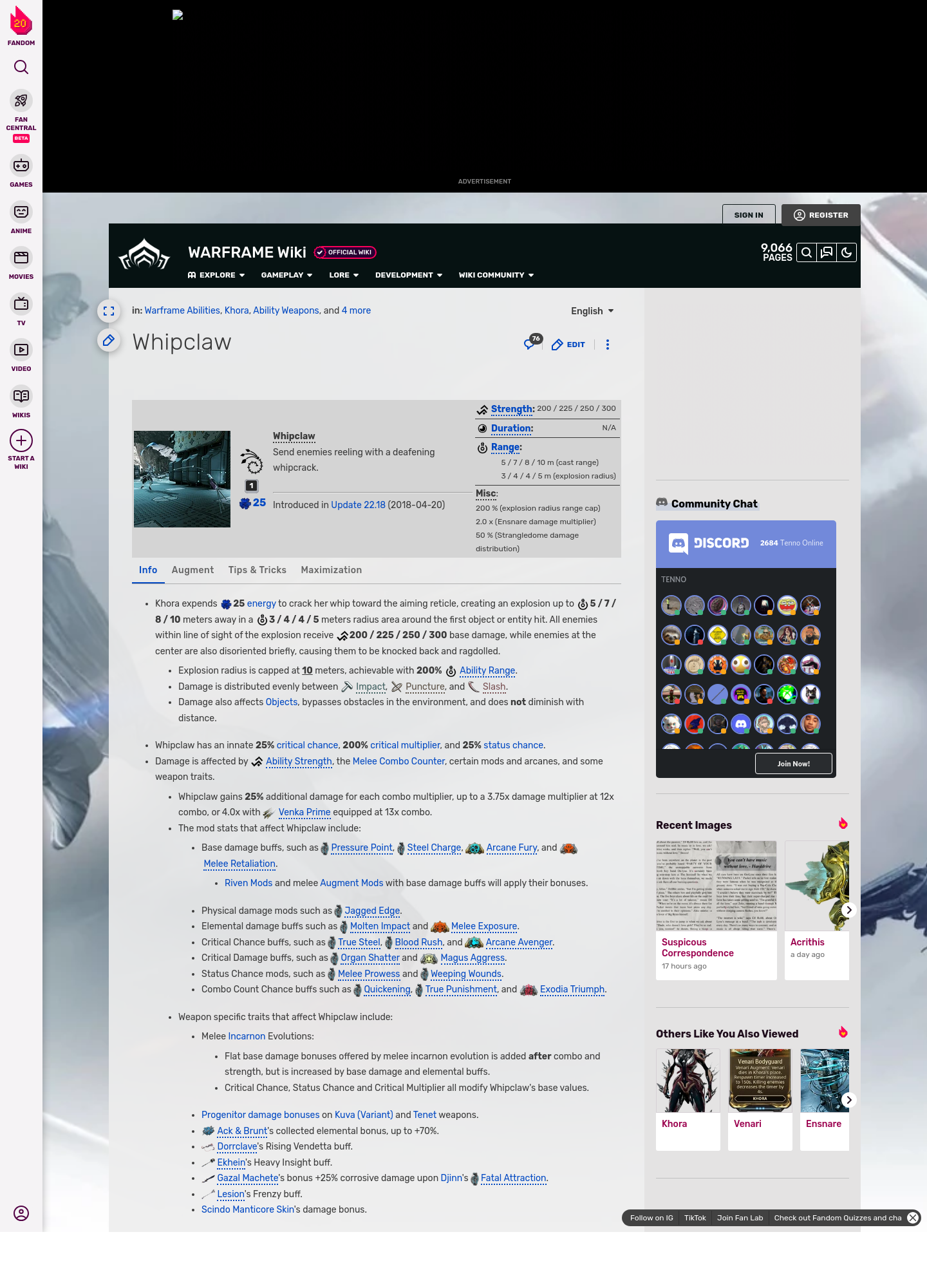Open the Duration stat link
This screenshot has width=927, height=1288.
(512, 428)
